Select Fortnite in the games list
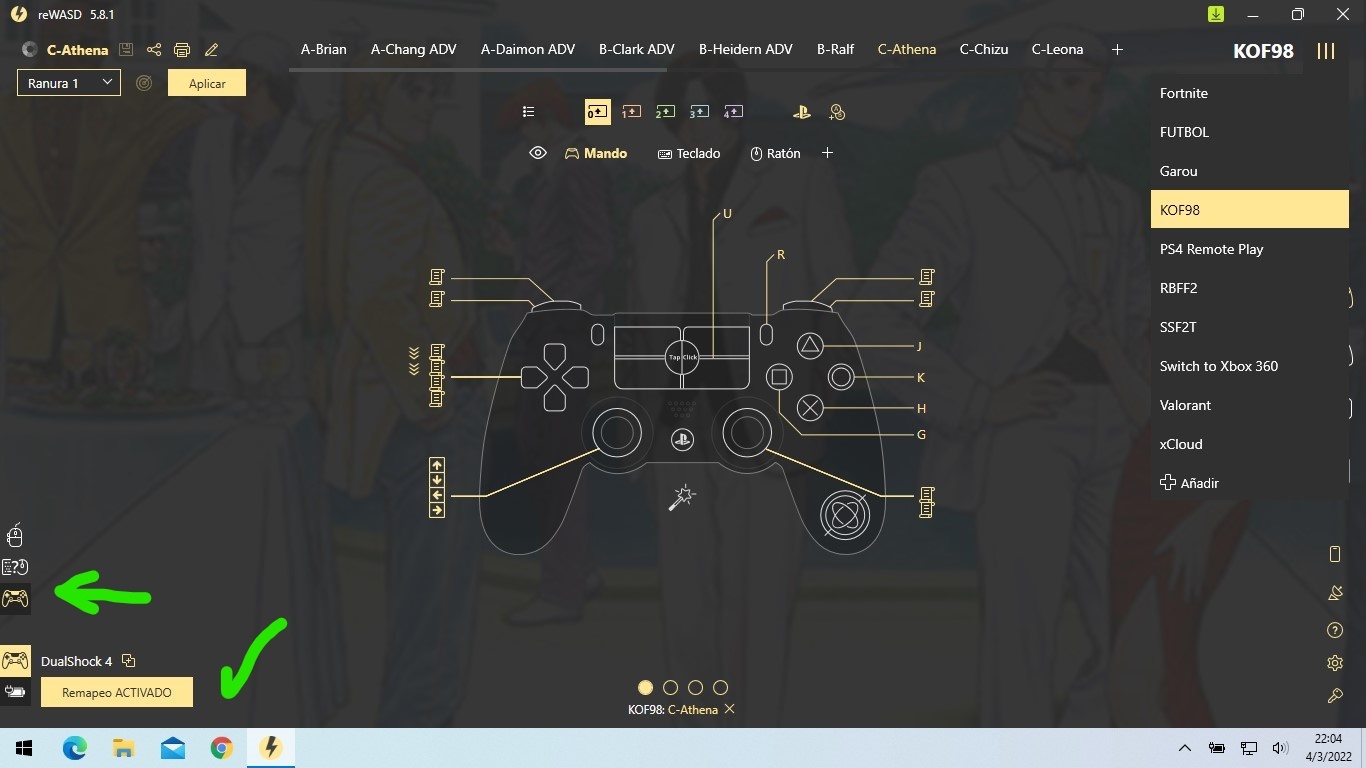Screen dimensions: 1366x768 click(x=1250, y=93)
